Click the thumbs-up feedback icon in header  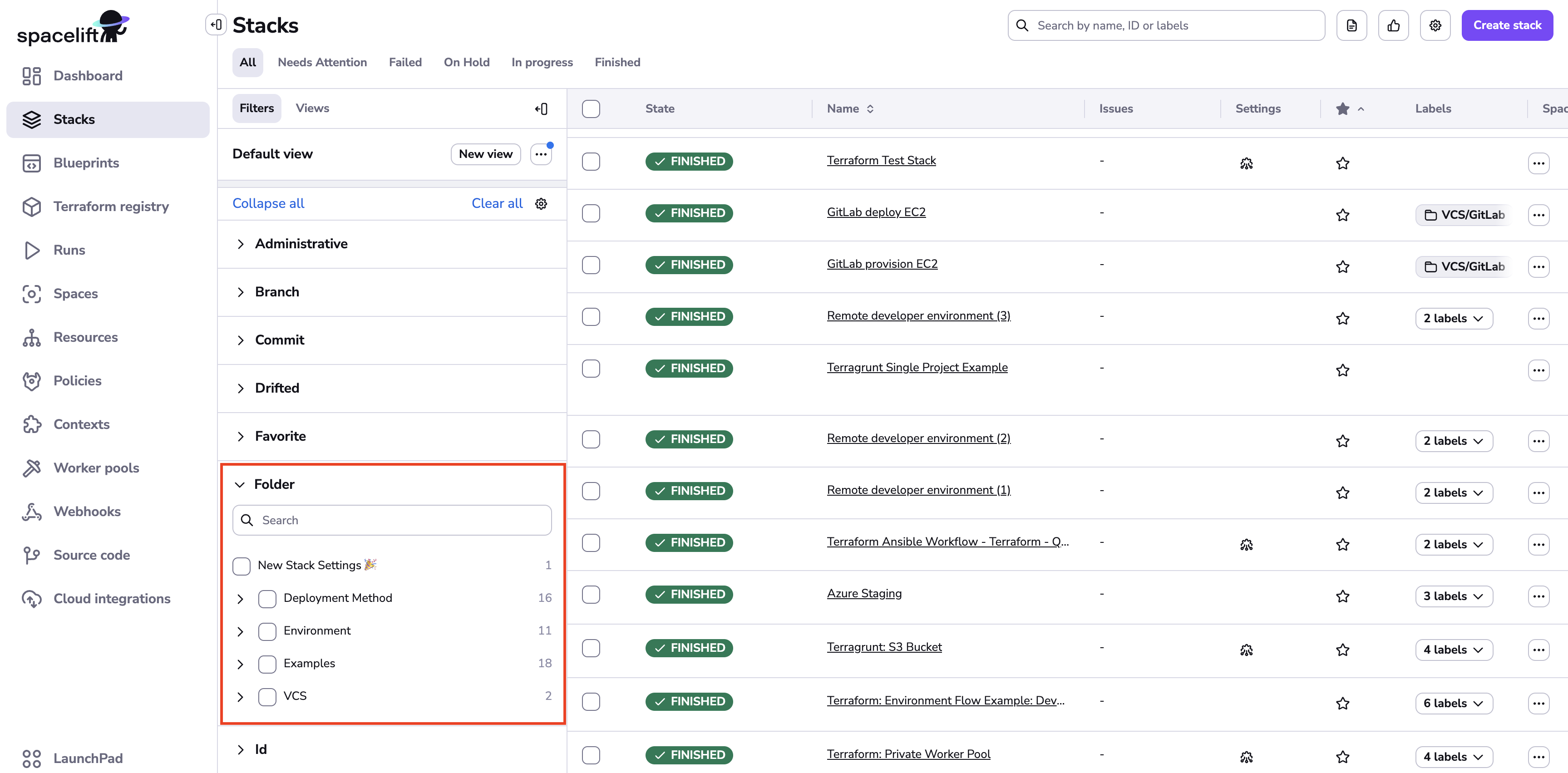pos(1393,25)
